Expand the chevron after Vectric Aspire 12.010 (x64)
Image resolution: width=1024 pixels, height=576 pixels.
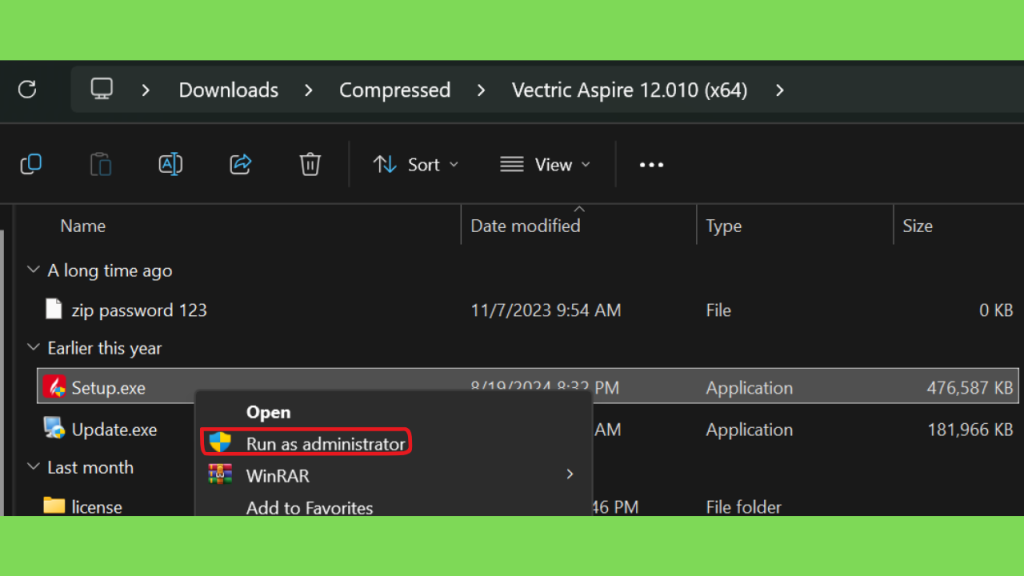click(x=780, y=90)
